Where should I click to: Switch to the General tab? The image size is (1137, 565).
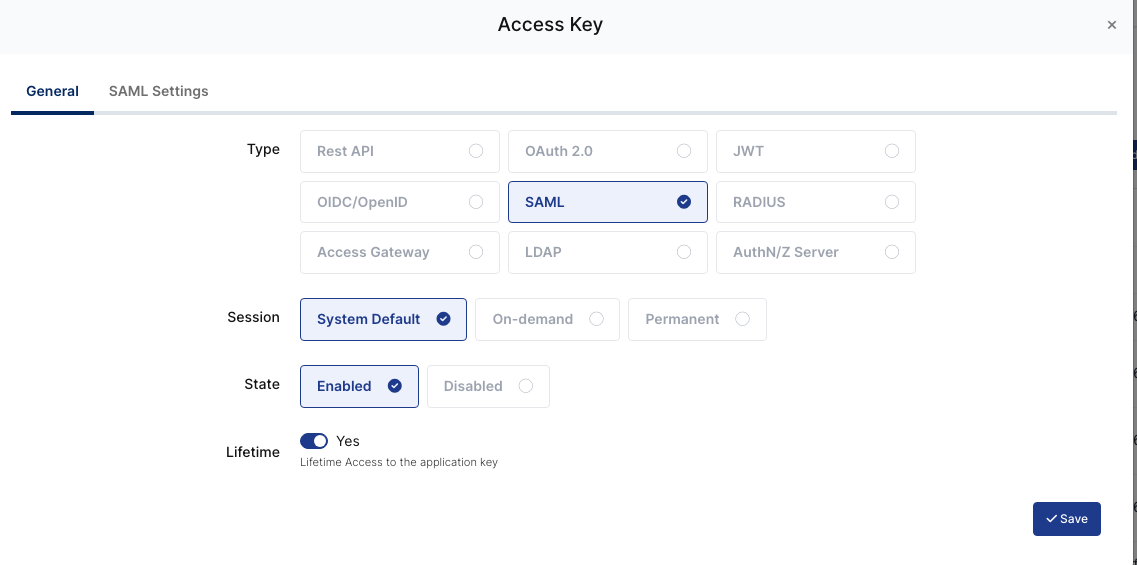click(52, 91)
